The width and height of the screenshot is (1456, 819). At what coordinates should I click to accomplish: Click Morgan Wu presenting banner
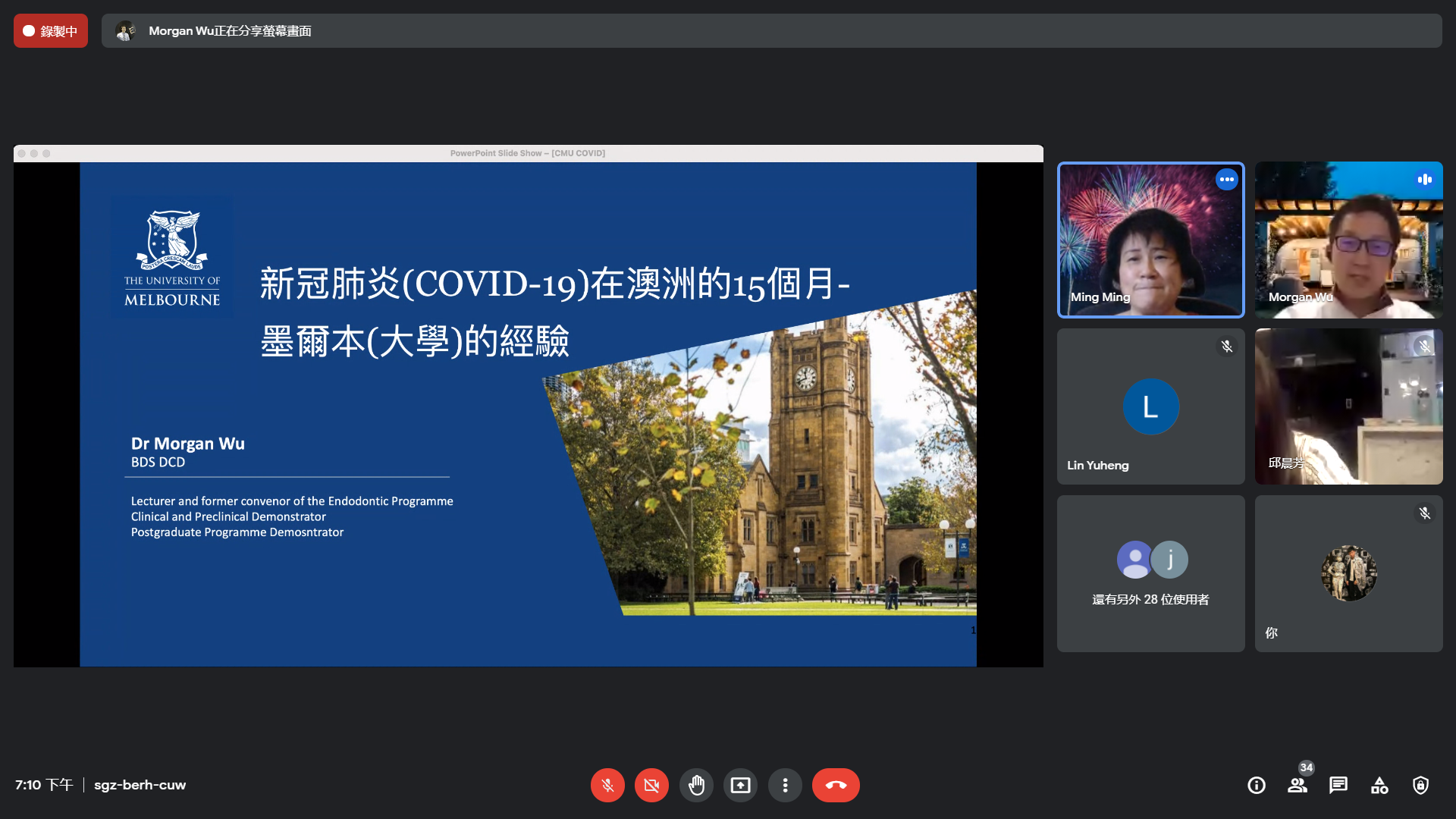772,31
